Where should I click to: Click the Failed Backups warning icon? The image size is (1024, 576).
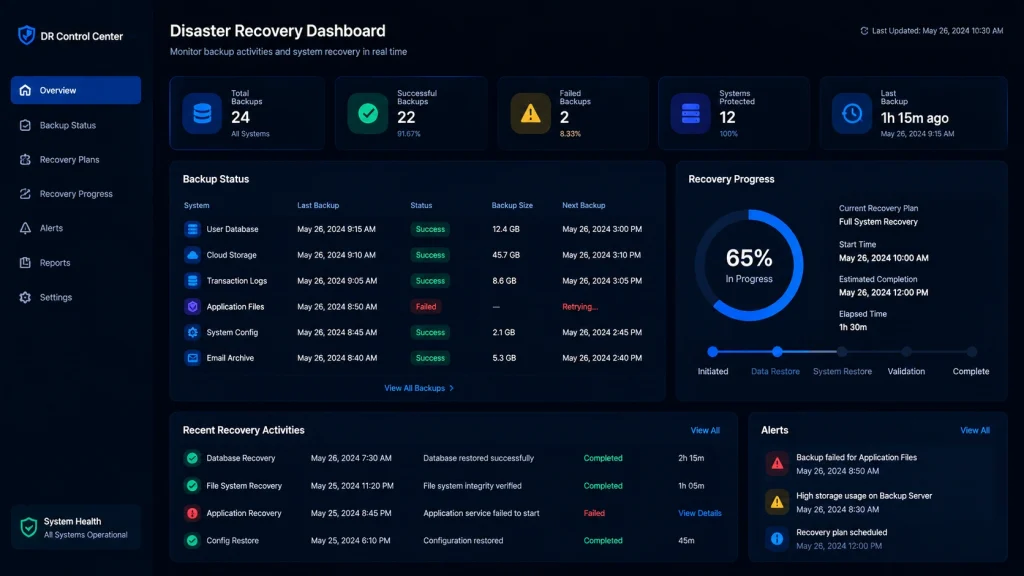pos(530,114)
